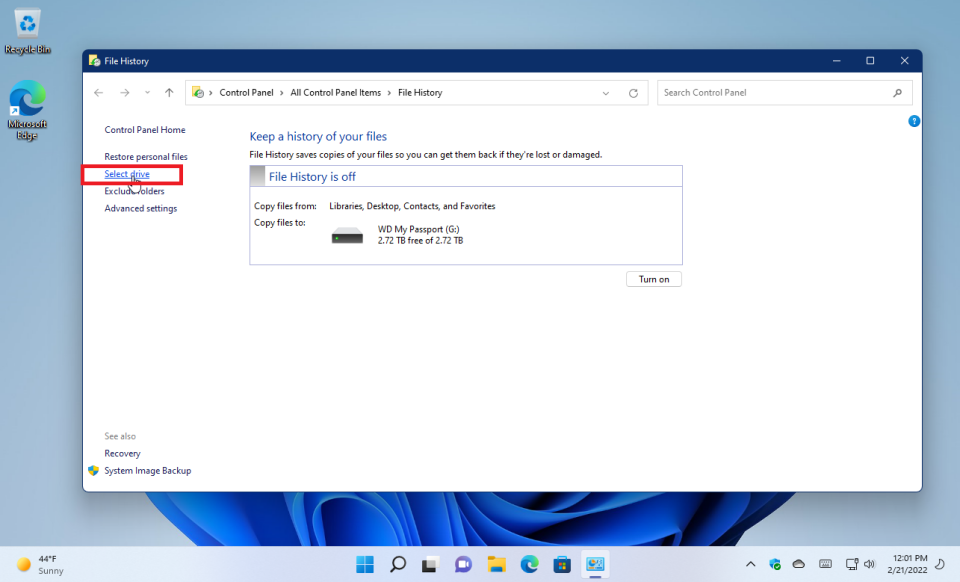Launch Microsoft Edge from the taskbar
960x582 pixels.
click(x=529, y=563)
